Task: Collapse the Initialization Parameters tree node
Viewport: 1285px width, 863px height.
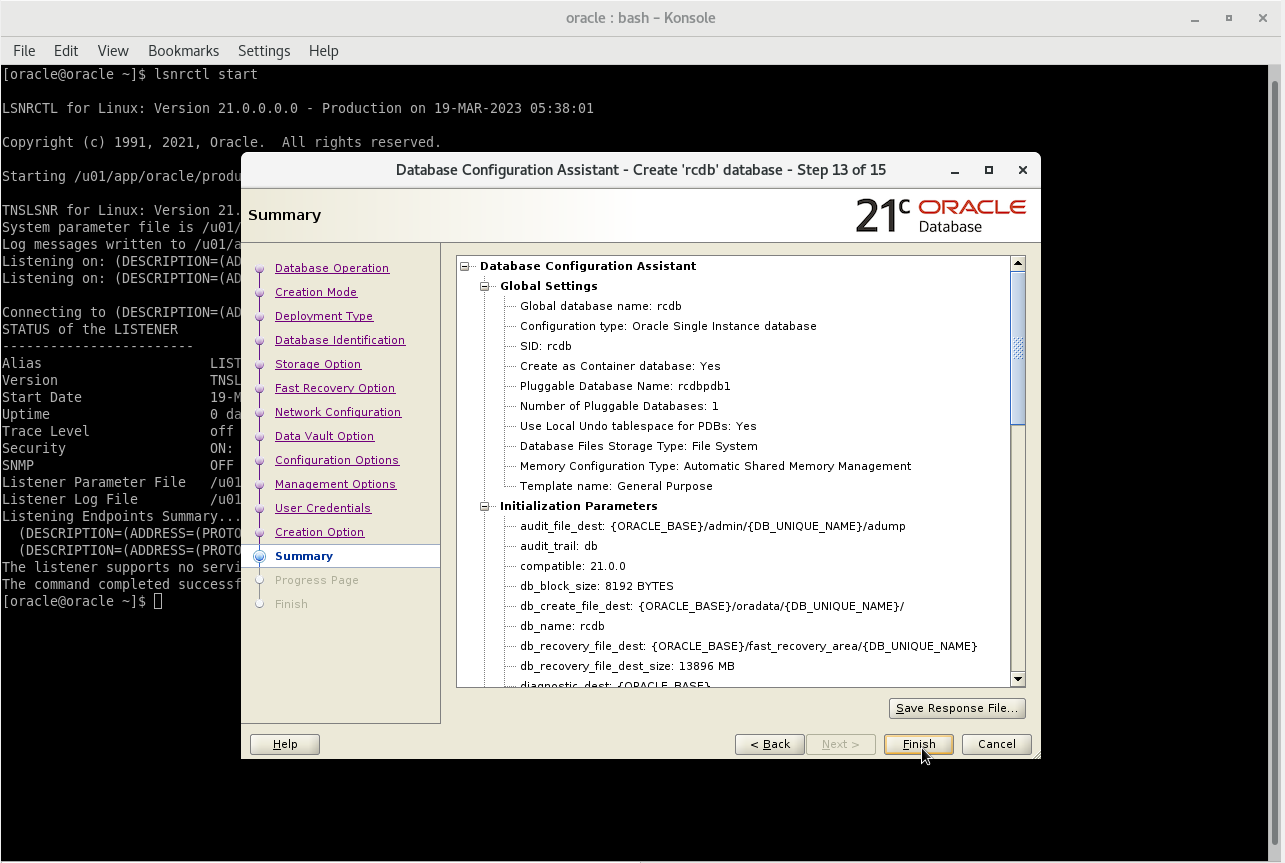Action: pos(485,506)
